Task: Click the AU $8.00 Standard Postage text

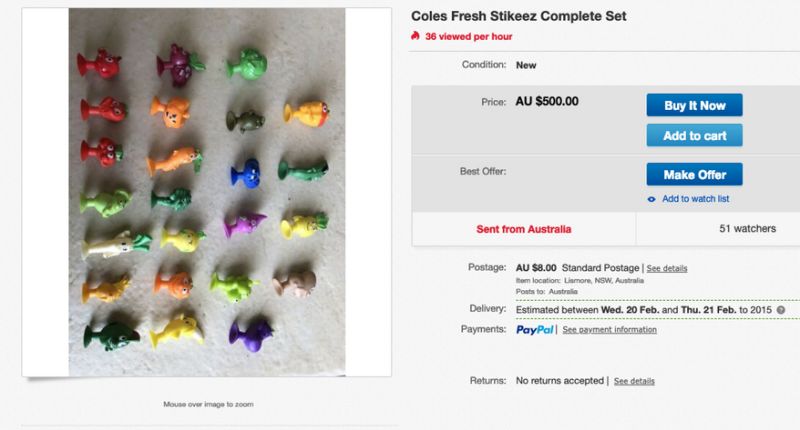Action: coord(577,268)
